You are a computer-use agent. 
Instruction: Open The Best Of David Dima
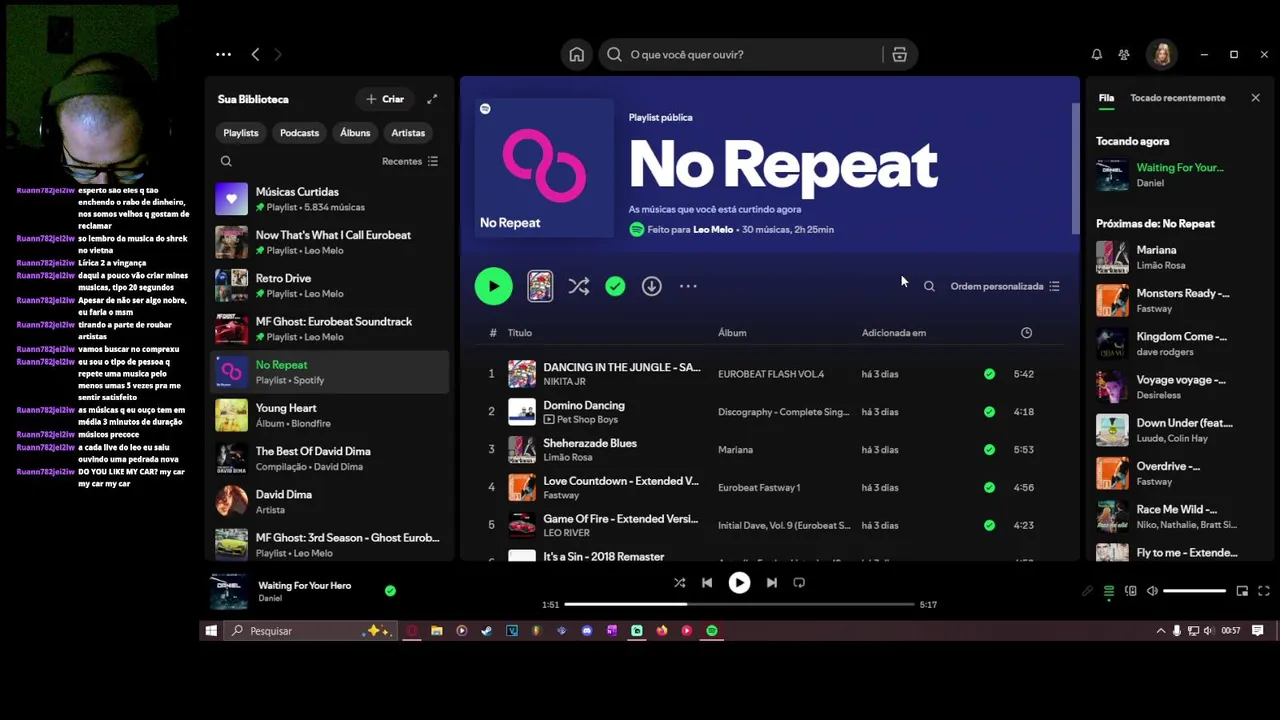click(x=329, y=458)
